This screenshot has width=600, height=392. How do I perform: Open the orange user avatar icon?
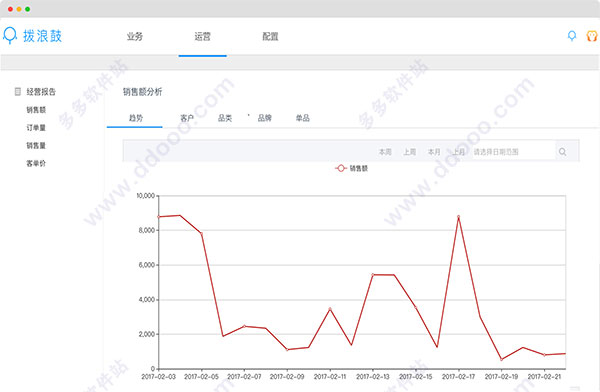[x=592, y=36]
